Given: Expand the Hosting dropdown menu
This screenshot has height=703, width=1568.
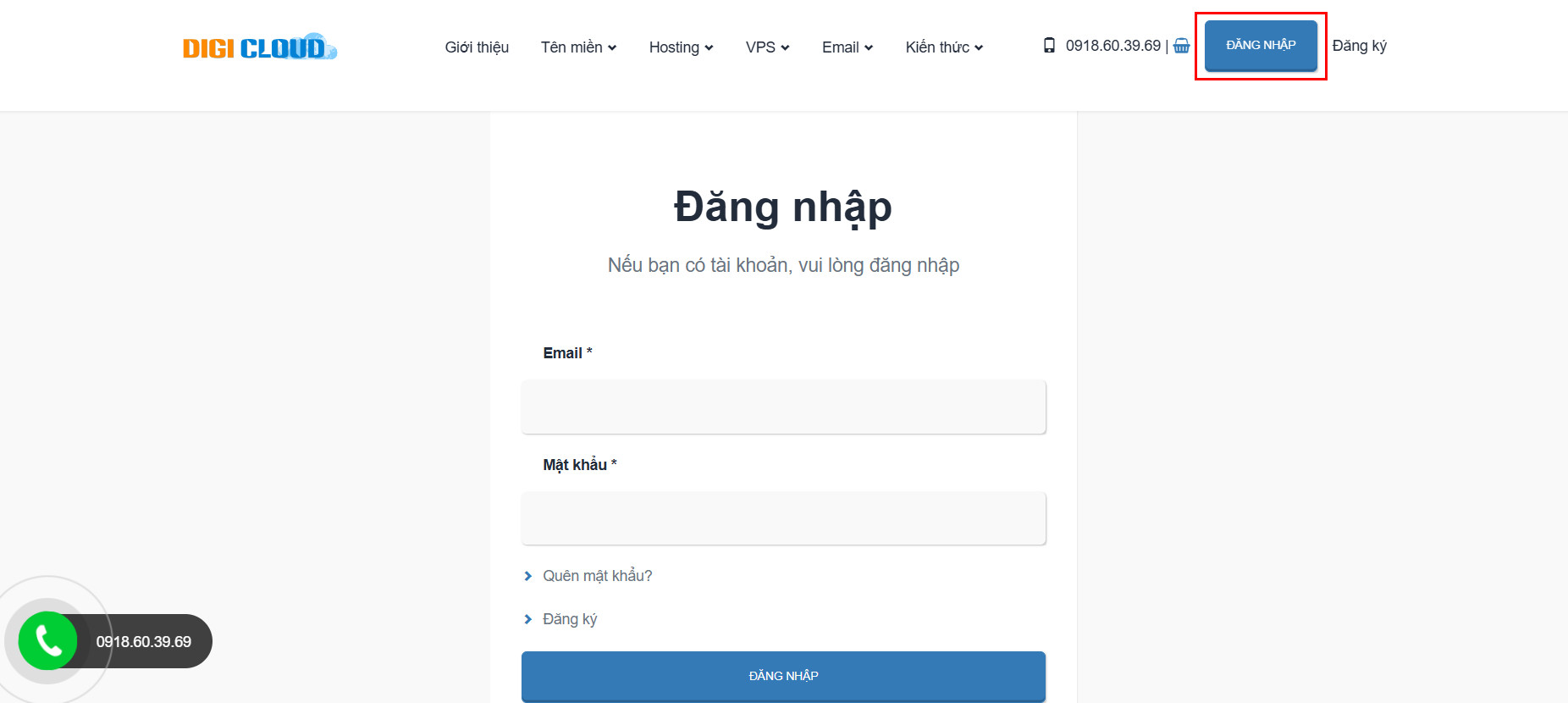Looking at the screenshot, I should pos(681,47).
